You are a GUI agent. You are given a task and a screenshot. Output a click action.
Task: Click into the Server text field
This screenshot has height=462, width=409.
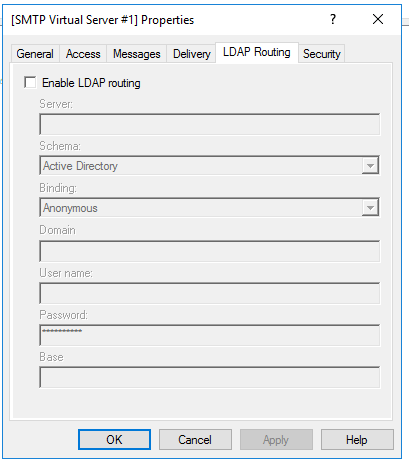(x=209, y=124)
